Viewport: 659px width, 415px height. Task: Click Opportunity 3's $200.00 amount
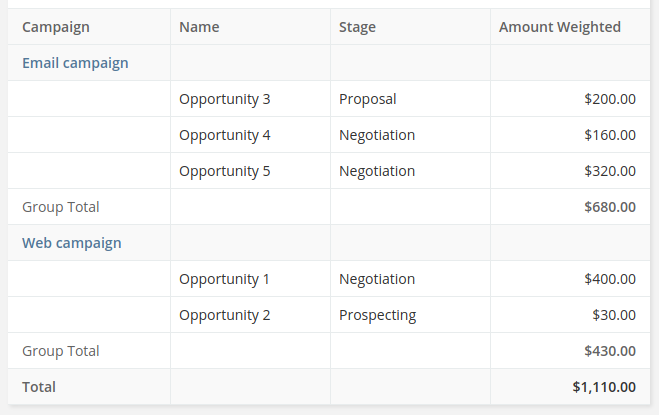(x=610, y=99)
